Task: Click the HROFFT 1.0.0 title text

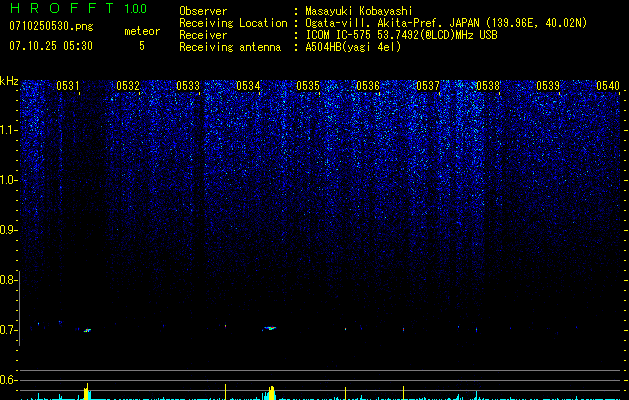Action: [x=78, y=8]
